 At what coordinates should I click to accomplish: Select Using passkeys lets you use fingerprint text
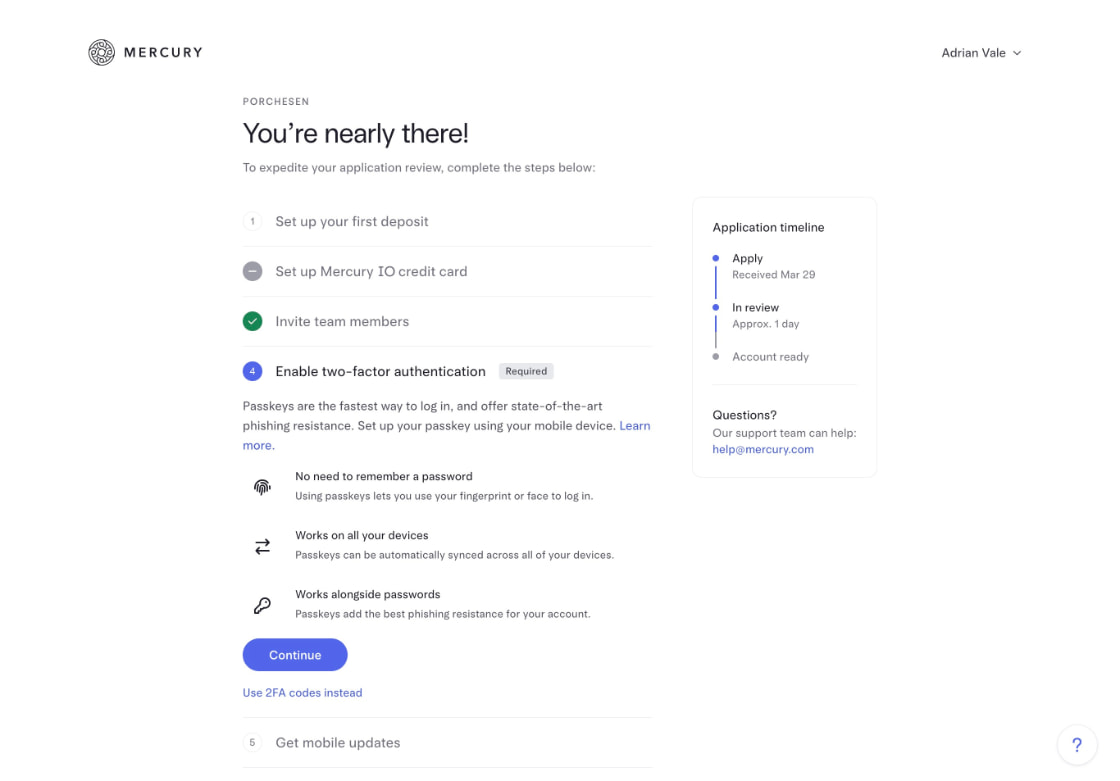[x=444, y=496]
